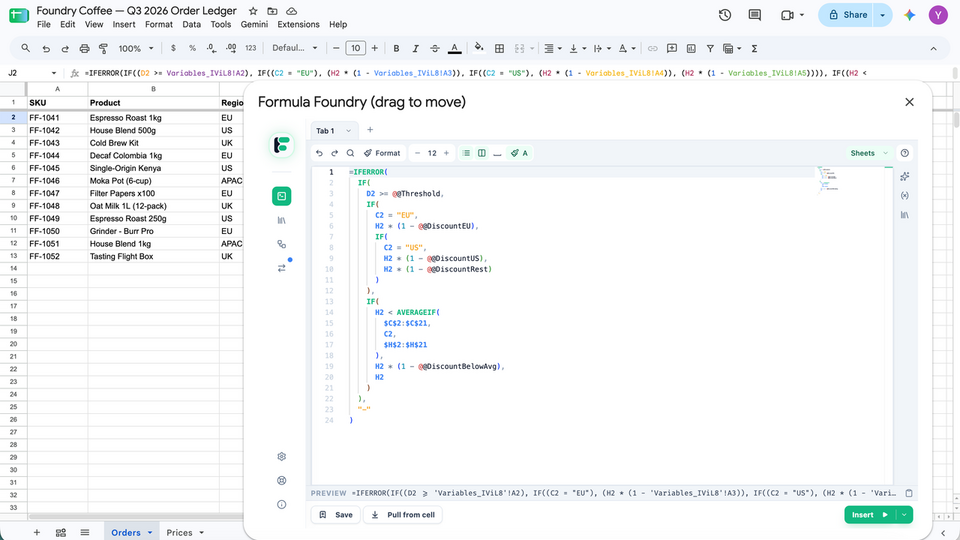This screenshot has height=540, width=960.
Task: Toggle italic in Sheets toolbar
Action: (415, 48)
